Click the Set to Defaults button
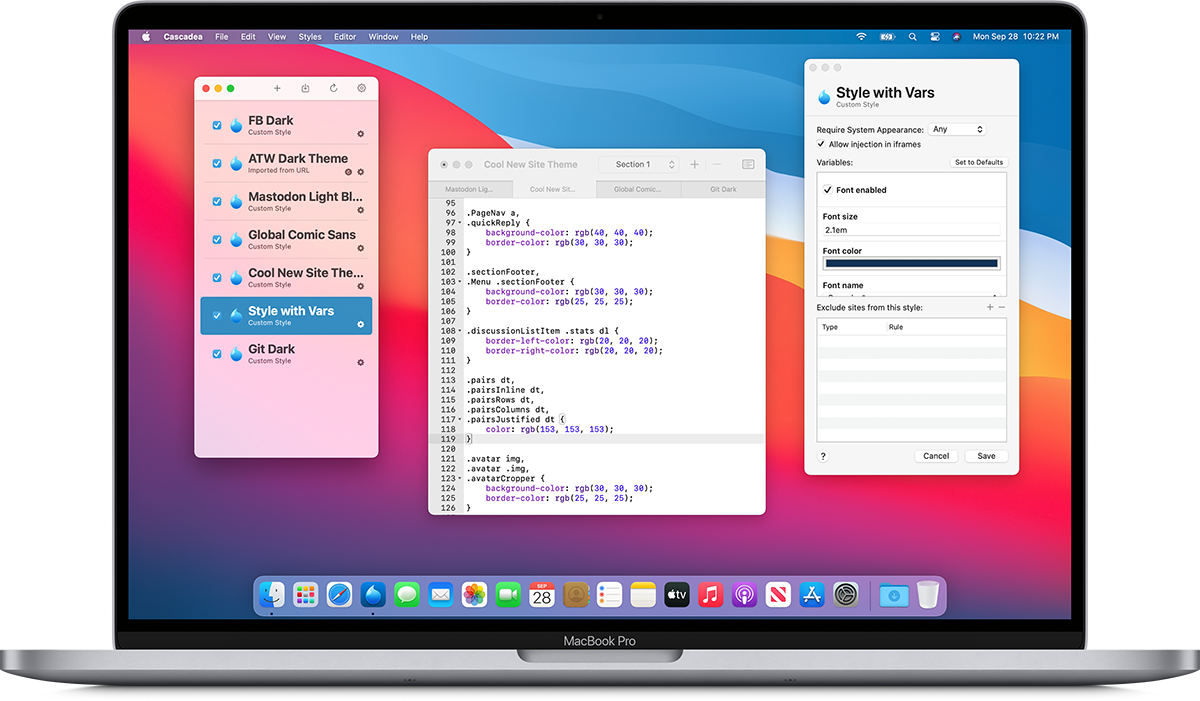The image size is (1200, 701). (978, 162)
